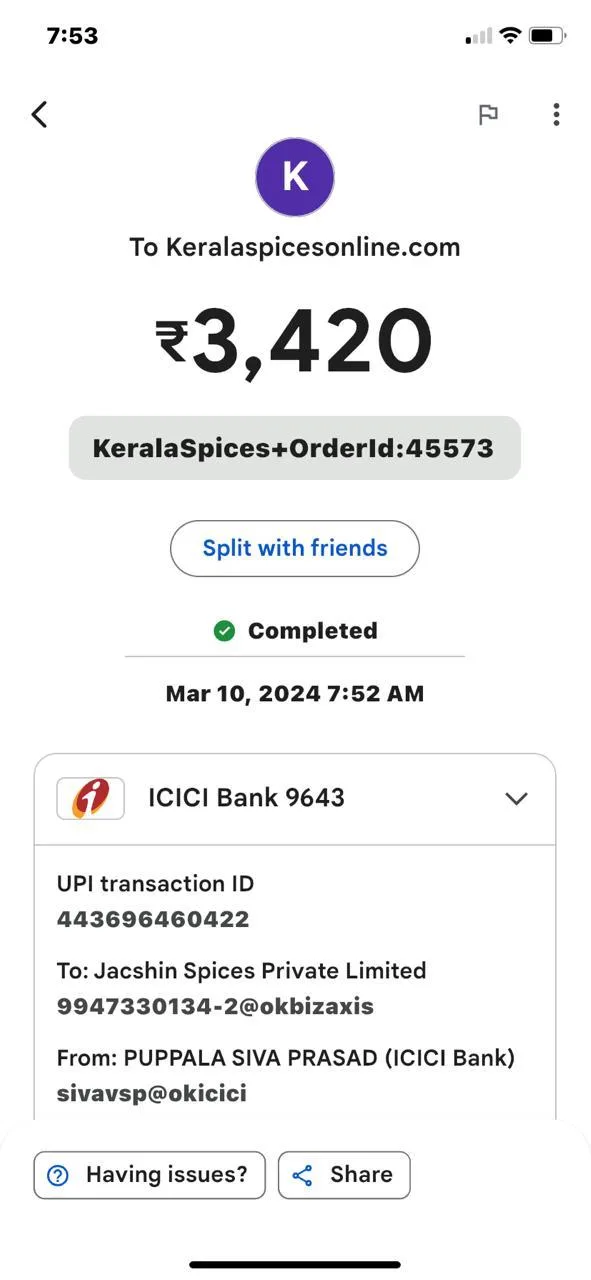Tap the KeralaSpices+OrderId:45573 note chip
591x1280 pixels.
[295, 448]
